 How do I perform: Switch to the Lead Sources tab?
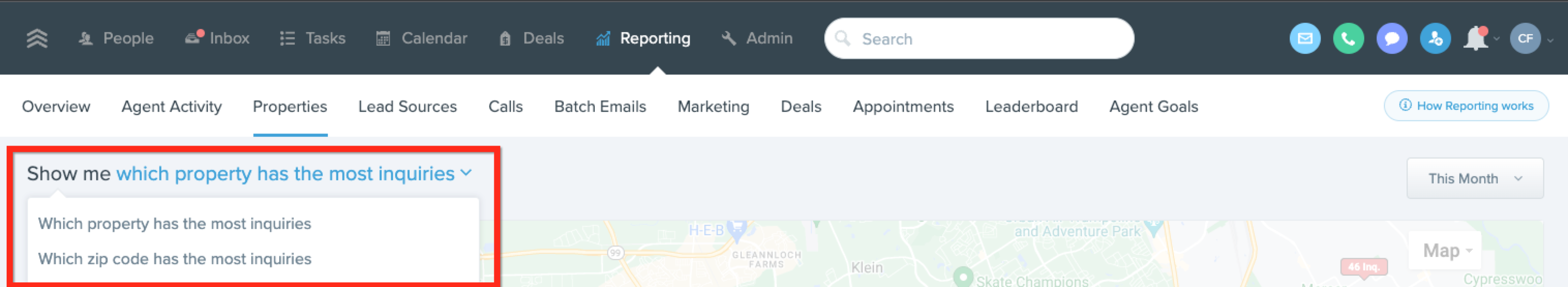click(x=407, y=107)
